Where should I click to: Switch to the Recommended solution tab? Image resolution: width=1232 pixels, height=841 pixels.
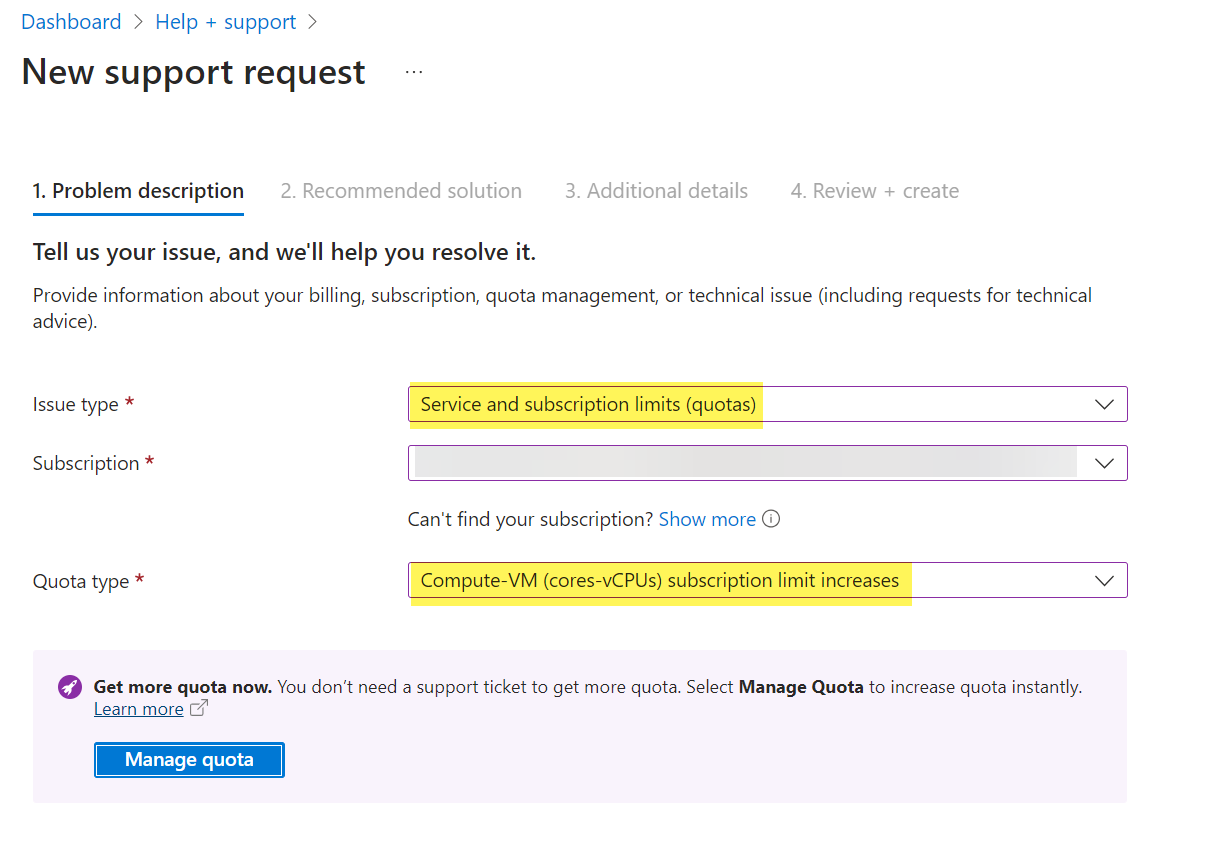tap(402, 190)
